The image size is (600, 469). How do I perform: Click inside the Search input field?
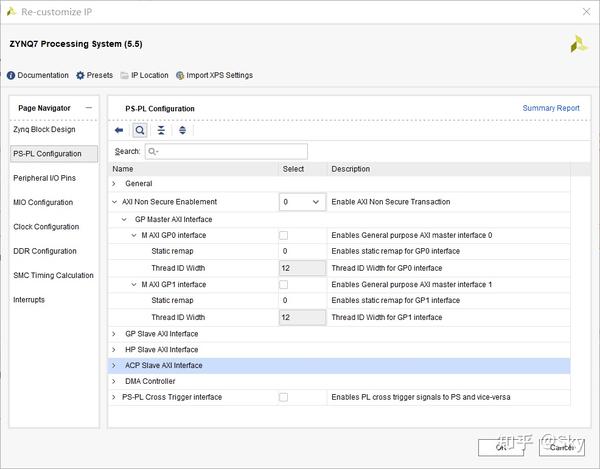pyautogui.click(x=226, y=151)
